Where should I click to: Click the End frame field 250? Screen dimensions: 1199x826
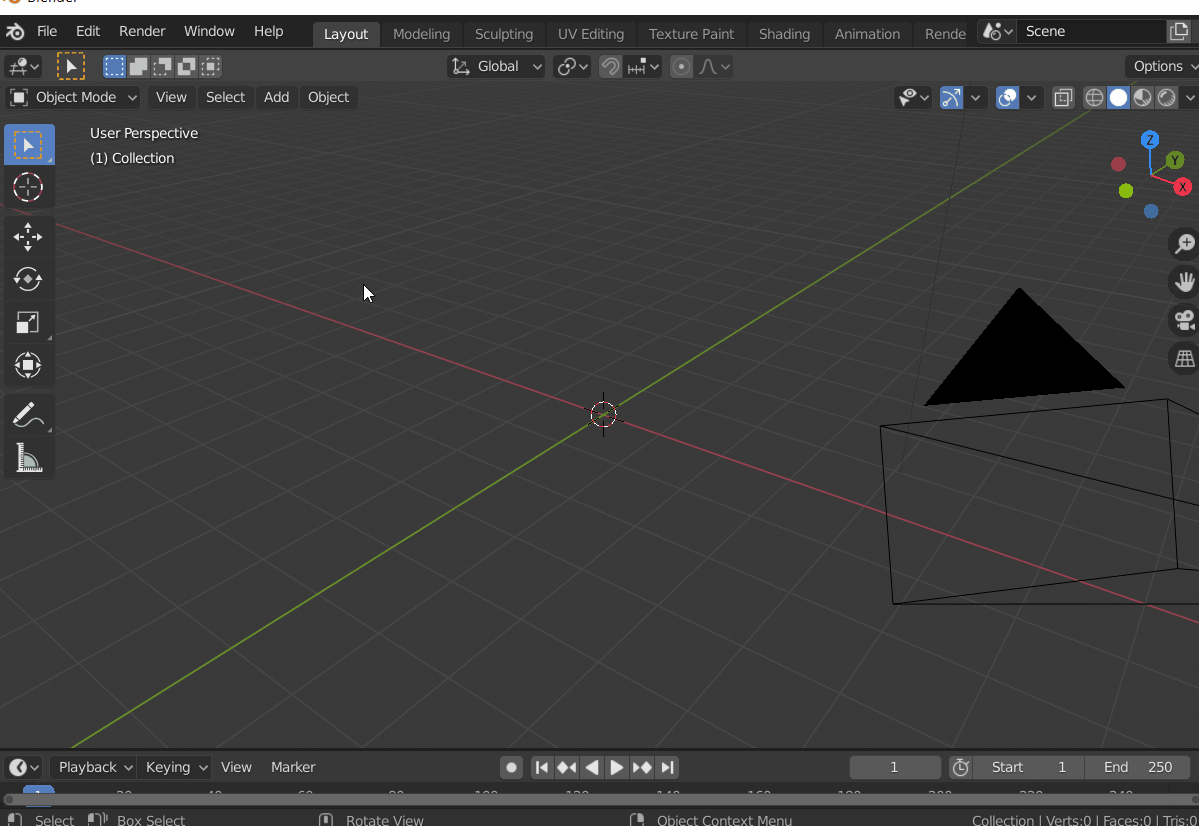click(1138, 767)
